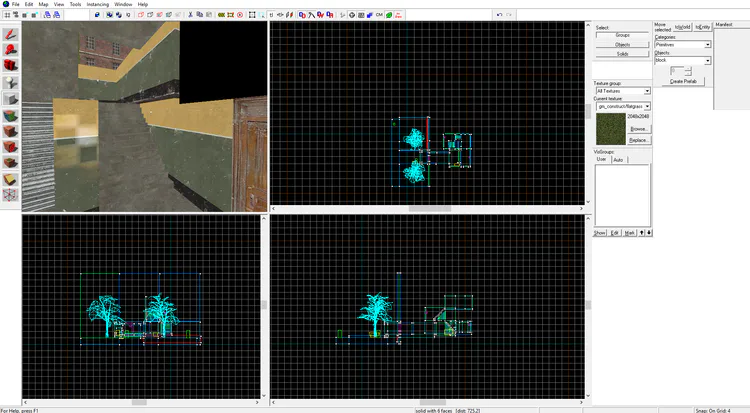Open the Current texture dropdown
This screenshot has height=413, width=750.
point(623,106)
